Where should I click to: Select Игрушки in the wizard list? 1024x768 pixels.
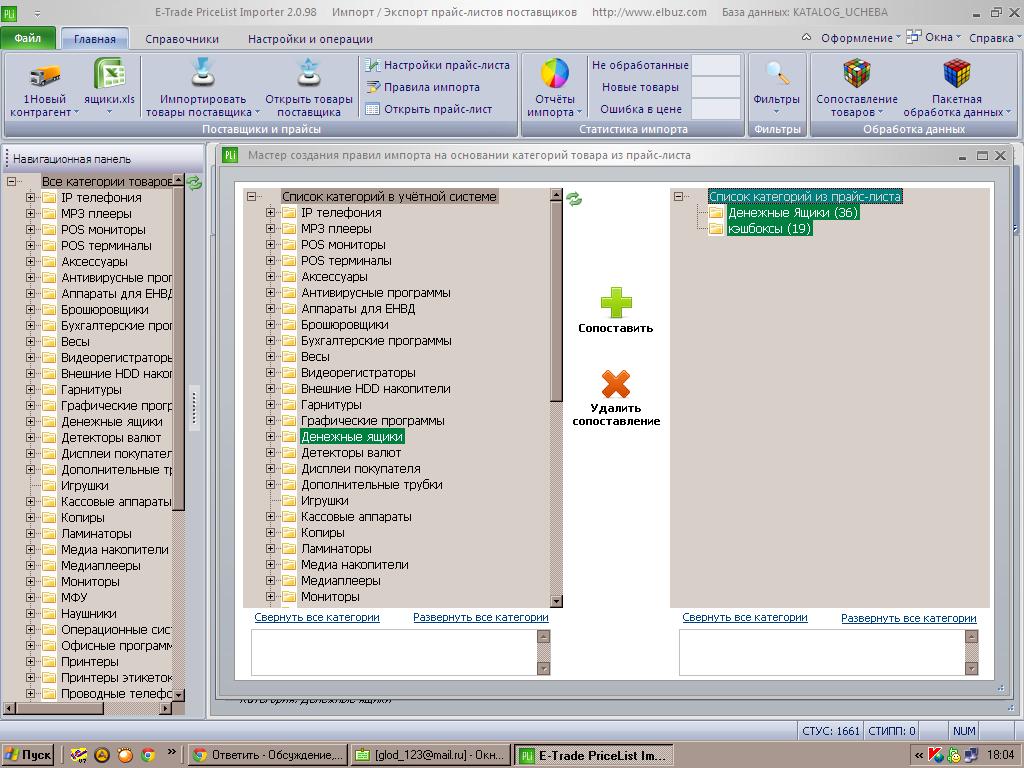[x=324, y=501]
